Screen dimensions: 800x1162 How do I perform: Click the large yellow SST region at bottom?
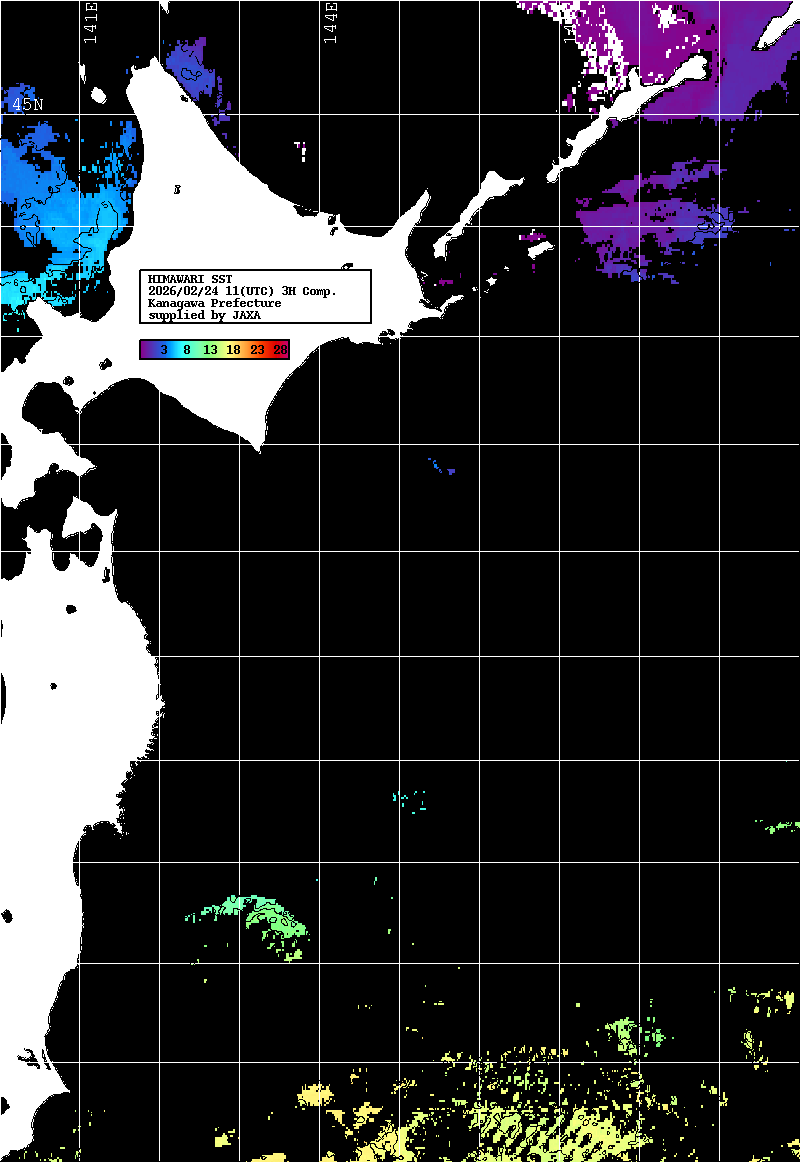click(x=520, y=1120)
